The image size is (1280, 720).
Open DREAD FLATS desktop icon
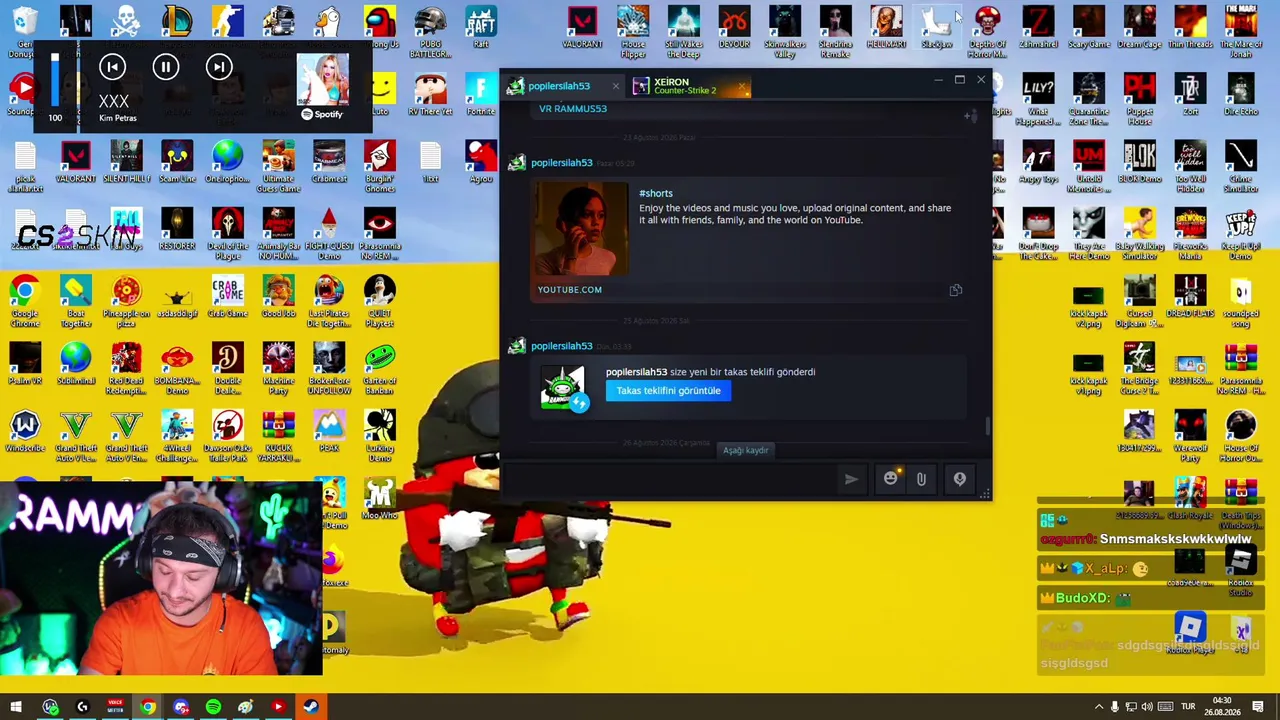tap(1190, 297)
